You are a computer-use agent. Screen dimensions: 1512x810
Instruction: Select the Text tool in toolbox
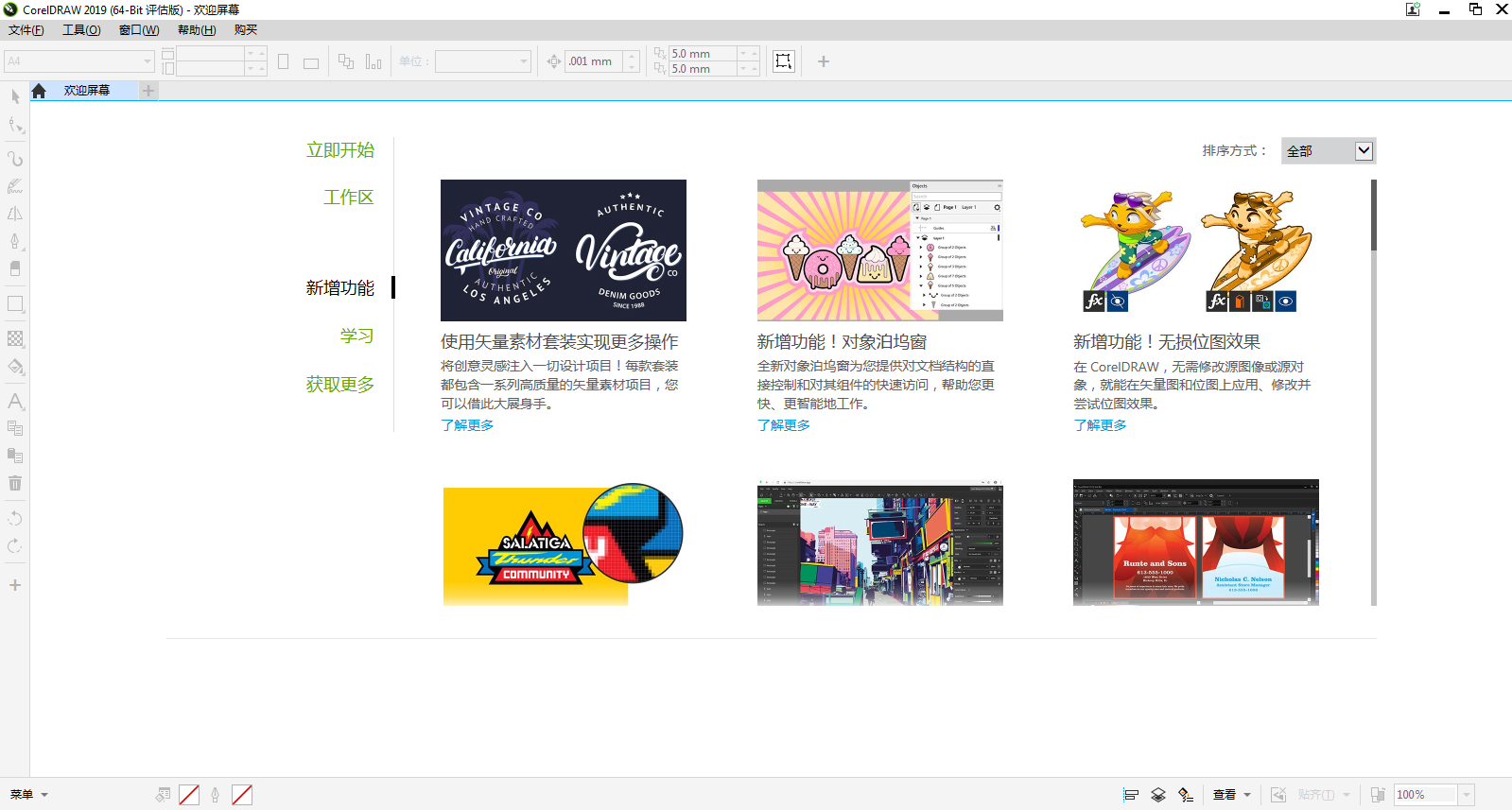pyautogui.click(x=15, y=401)
